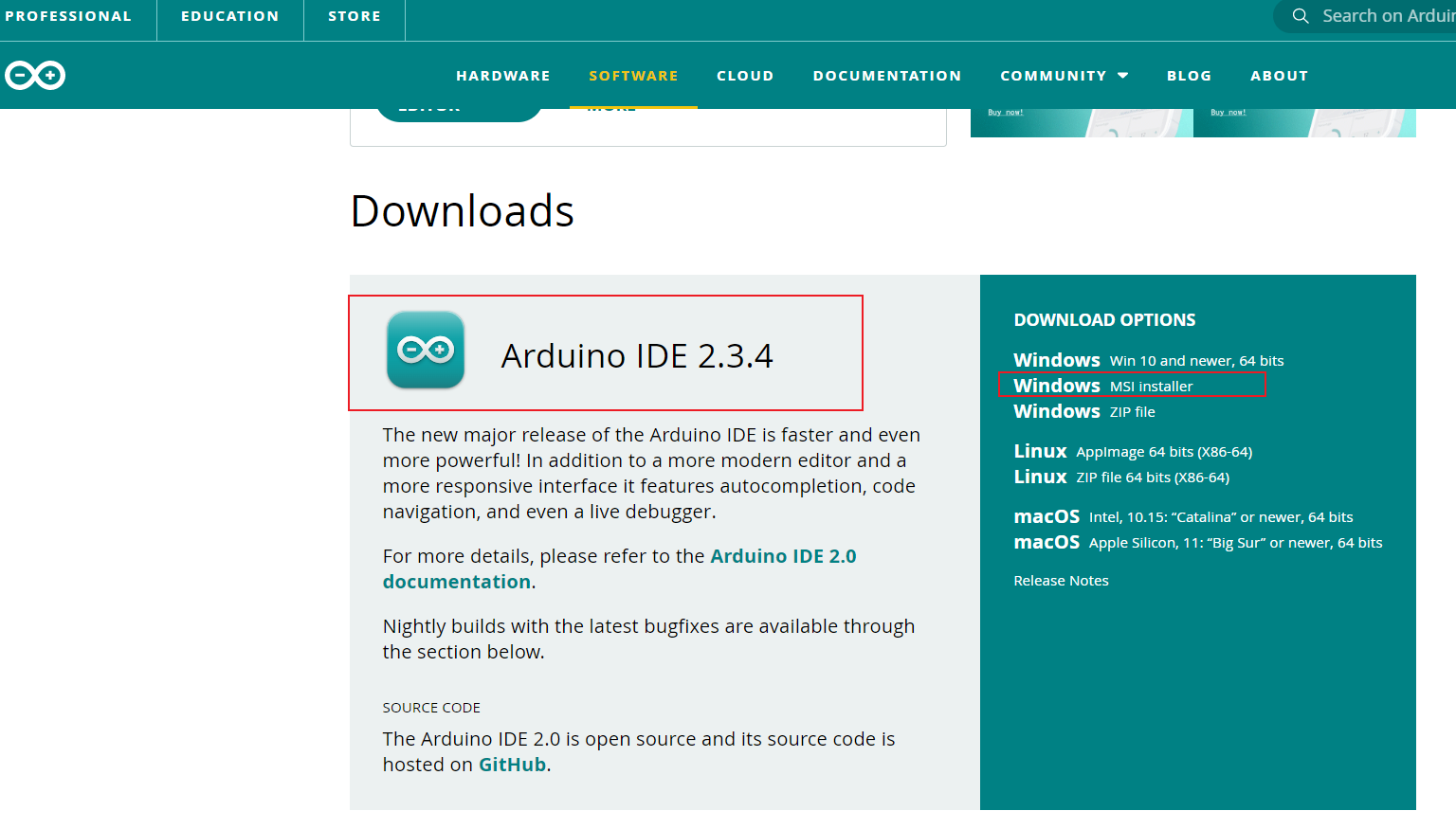Click the left Buy now banner
The height and width of the screenshot is (829, 1456).
pyautogui.click(x=1082, y=123)
